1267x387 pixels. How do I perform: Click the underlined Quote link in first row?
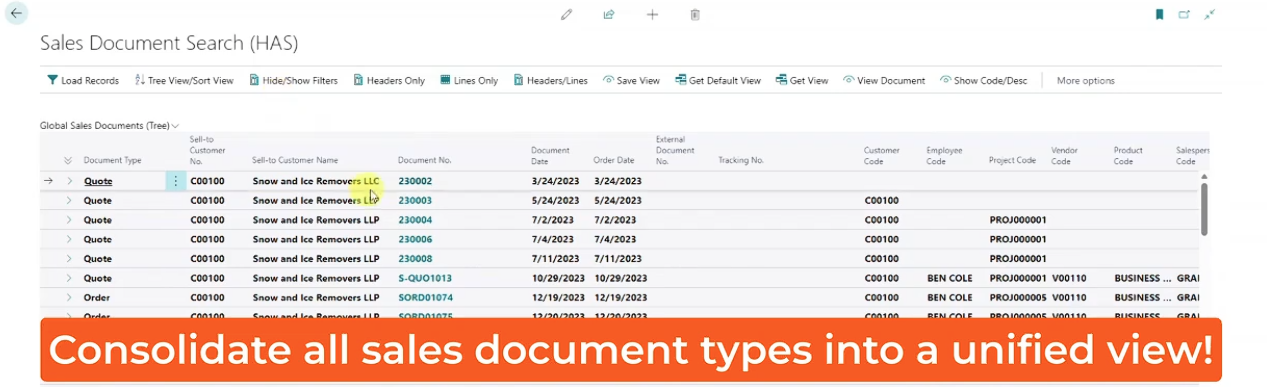click(x=98, y=181)
